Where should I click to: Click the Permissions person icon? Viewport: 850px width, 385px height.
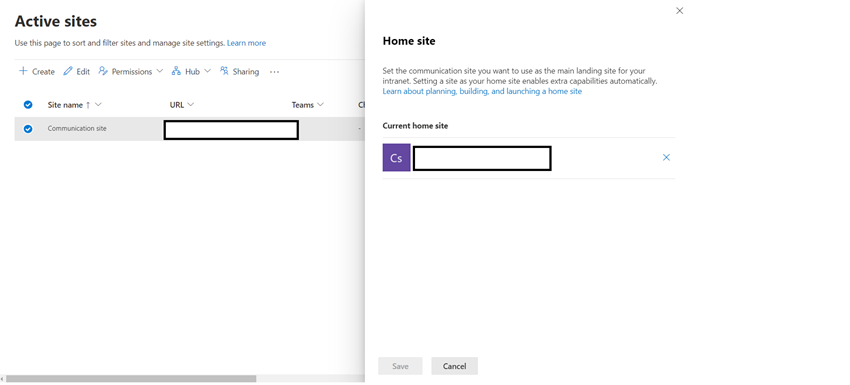(103, 71)
